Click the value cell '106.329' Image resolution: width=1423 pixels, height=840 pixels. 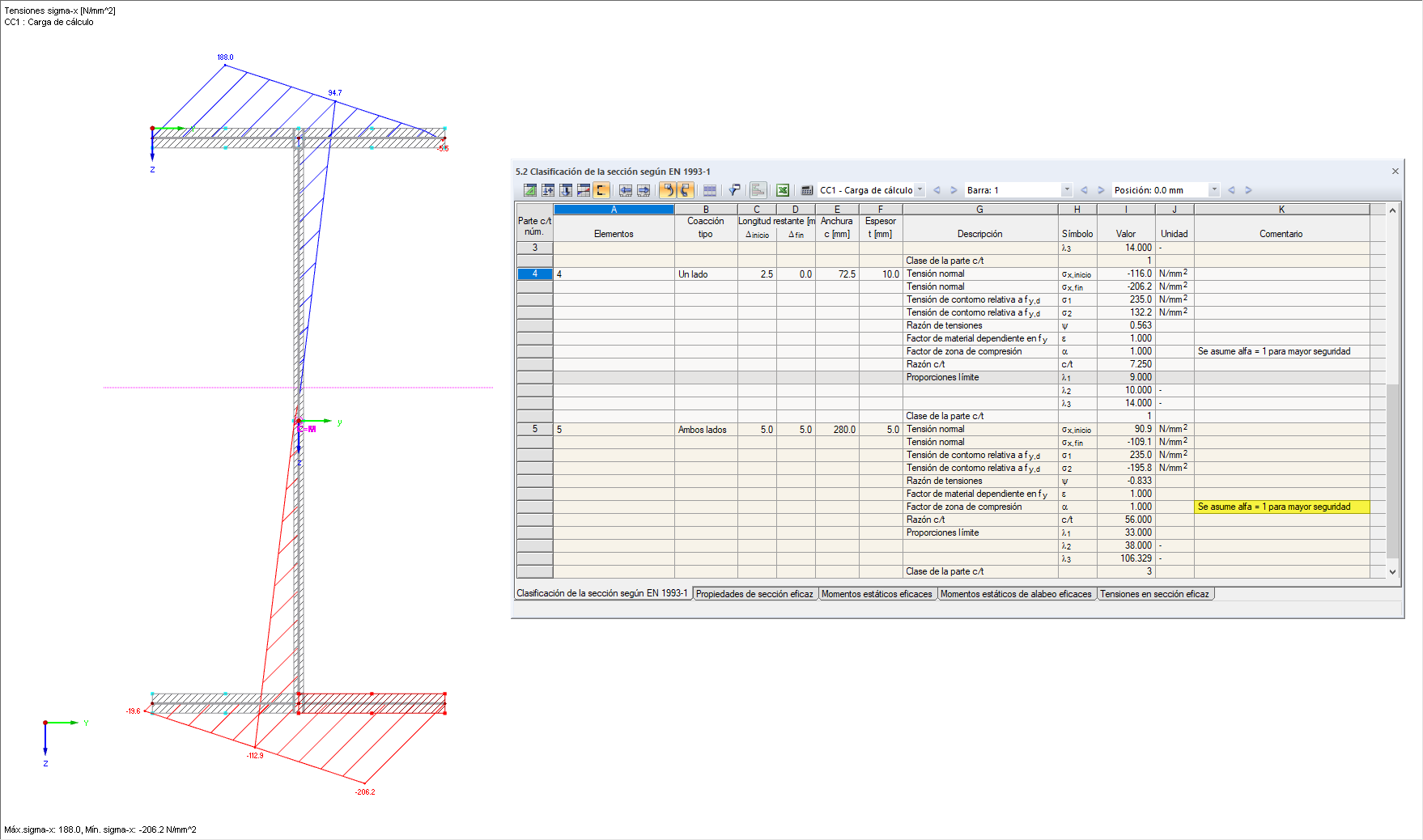[1126, 558]
